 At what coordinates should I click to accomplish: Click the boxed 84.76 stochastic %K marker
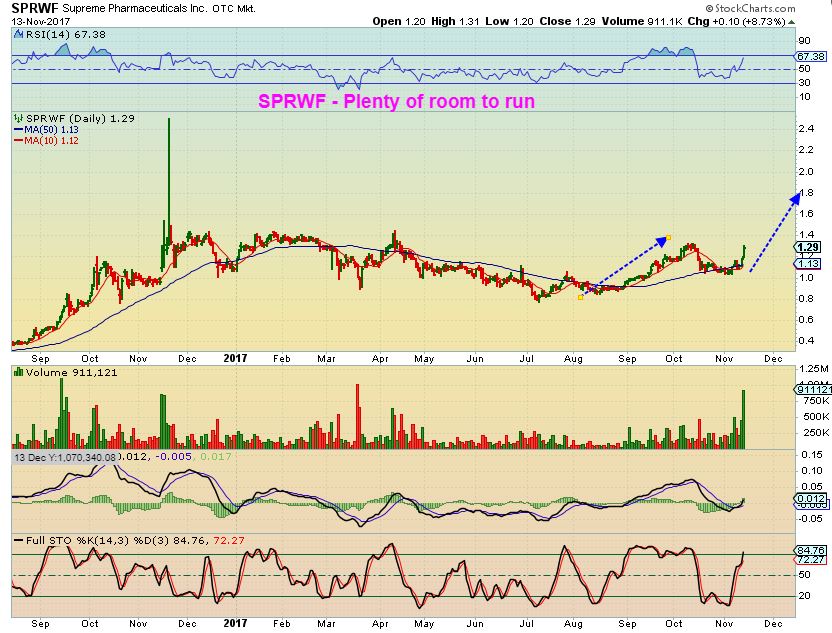(811, 550)
